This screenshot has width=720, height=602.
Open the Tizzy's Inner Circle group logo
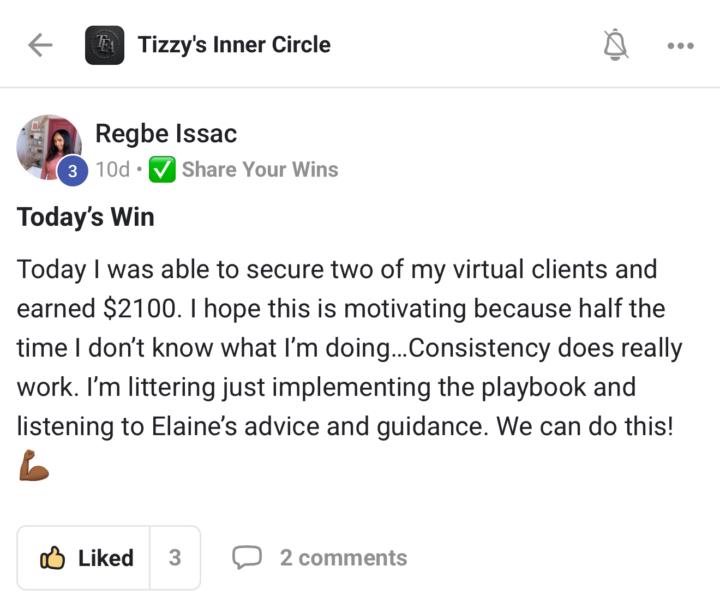105,45
